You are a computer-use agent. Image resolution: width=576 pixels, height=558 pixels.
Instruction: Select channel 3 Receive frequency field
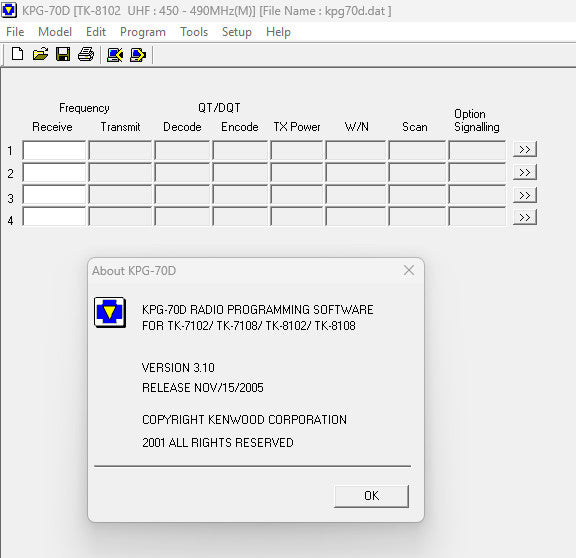54,195
